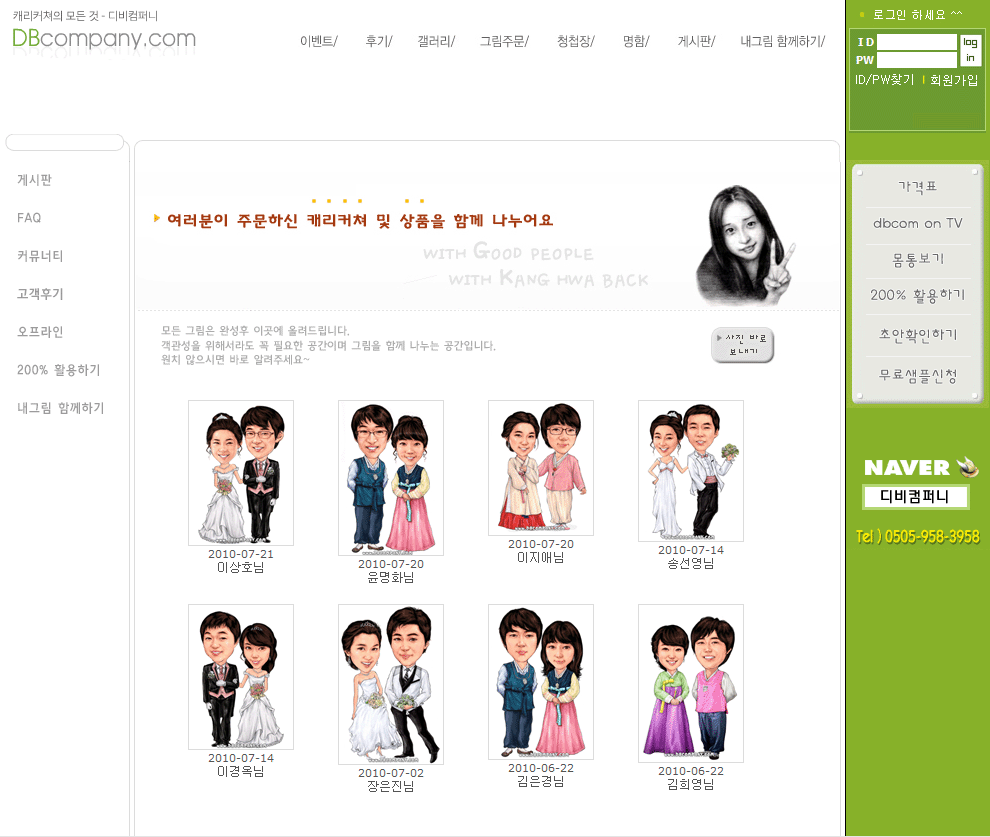Click the PW password field
990x837 pixels.
[917, 60]
